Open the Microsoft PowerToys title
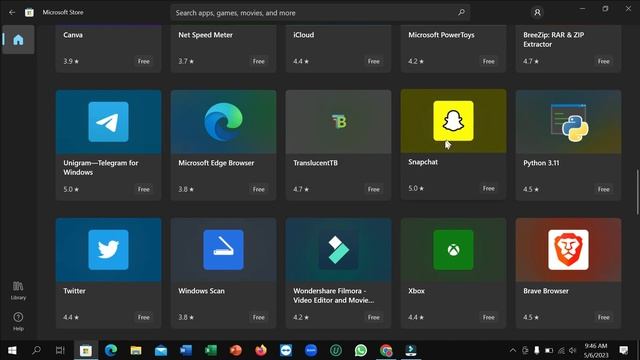The width and height of the screenshot is (640, 360). [441, 35]
